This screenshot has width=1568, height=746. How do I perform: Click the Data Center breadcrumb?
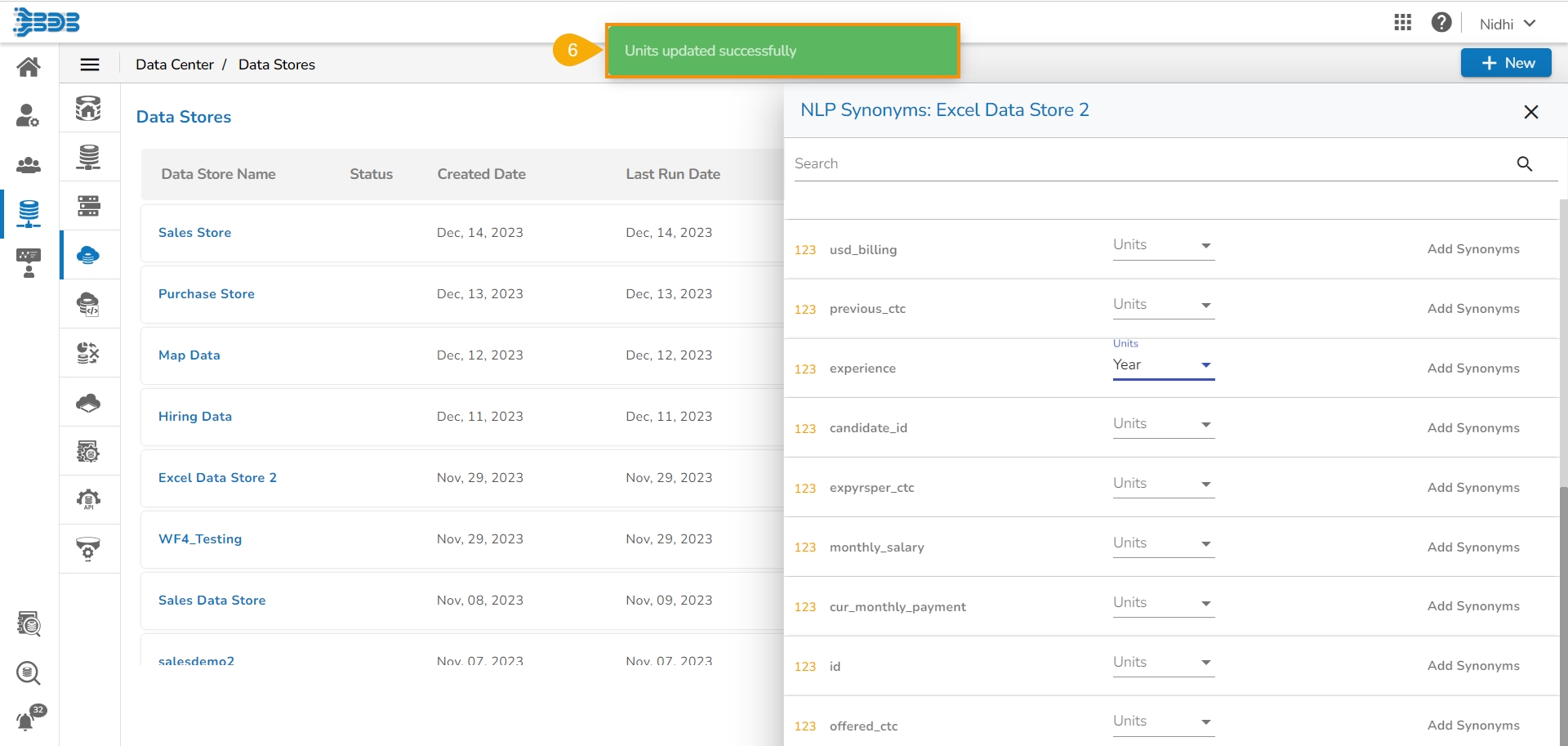[x=174, y=65]
